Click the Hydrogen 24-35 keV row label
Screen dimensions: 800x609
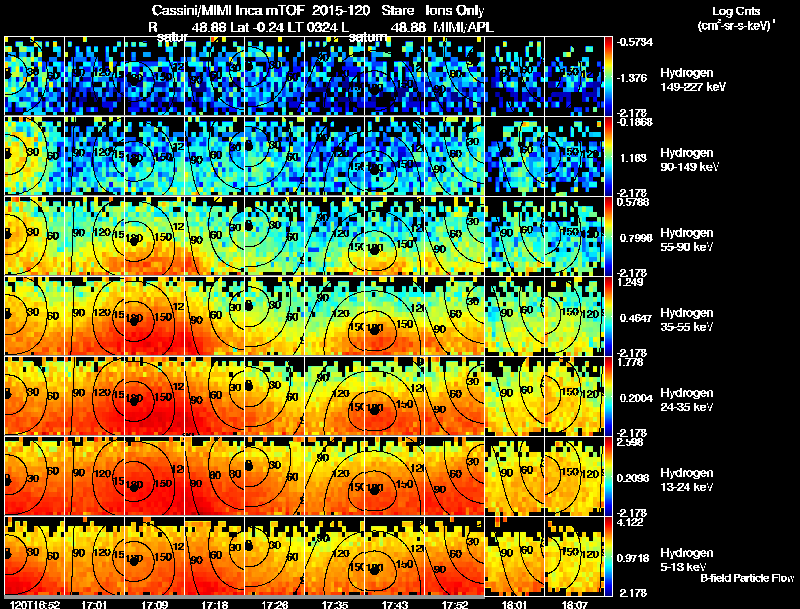687,400
